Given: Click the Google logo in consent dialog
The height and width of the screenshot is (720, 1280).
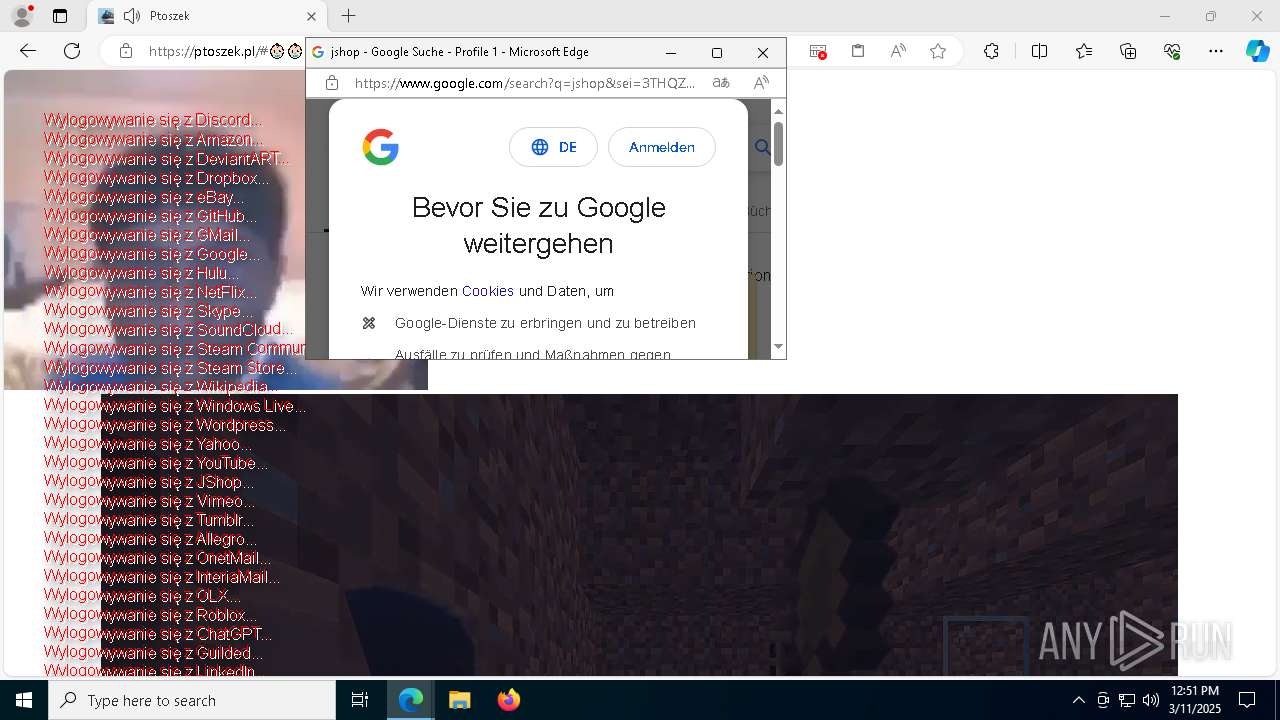Looking at the screenshot, I should [x=380, y=147].
